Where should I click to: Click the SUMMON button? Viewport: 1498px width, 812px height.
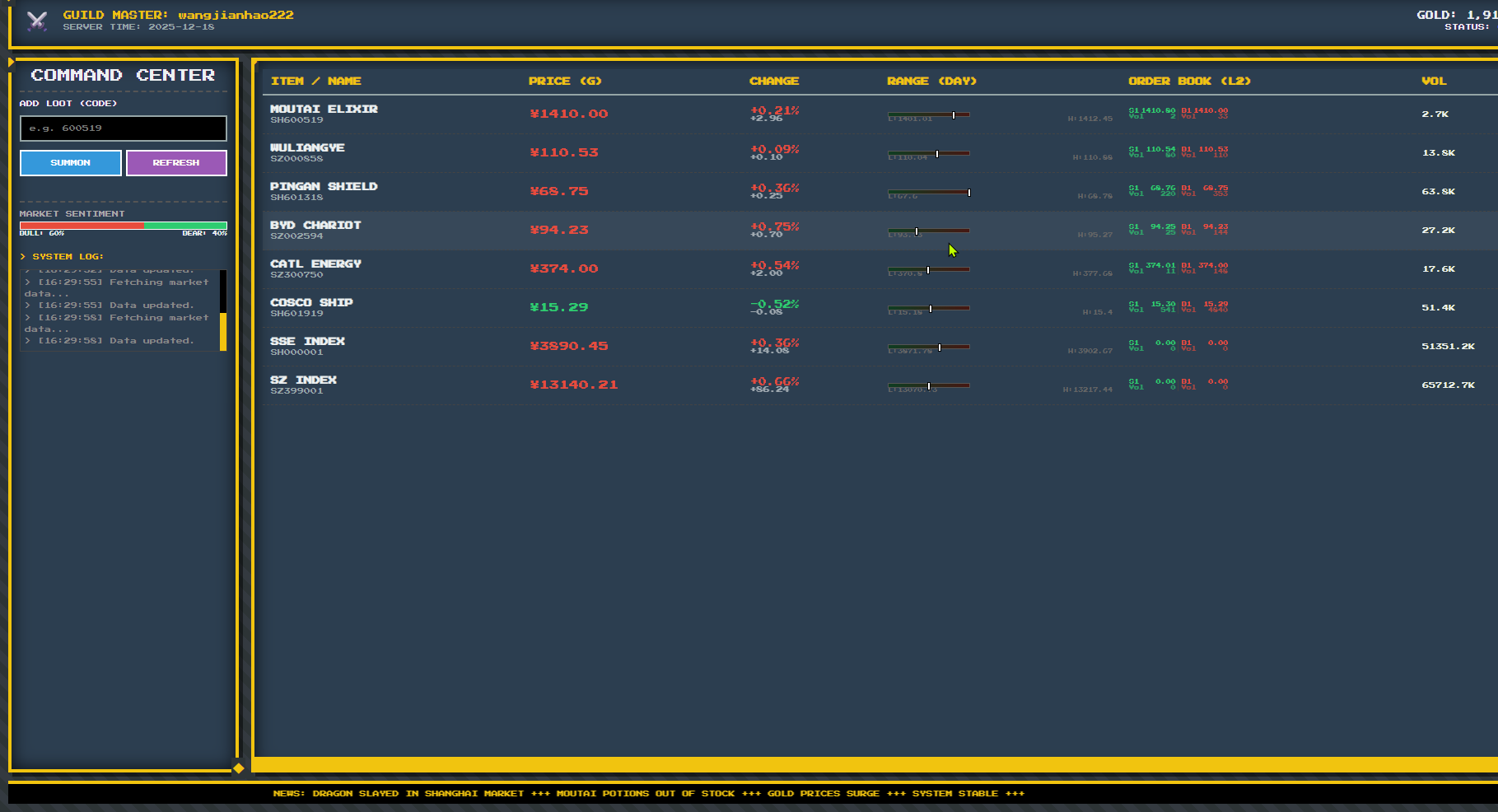click(x=70, y=162)
